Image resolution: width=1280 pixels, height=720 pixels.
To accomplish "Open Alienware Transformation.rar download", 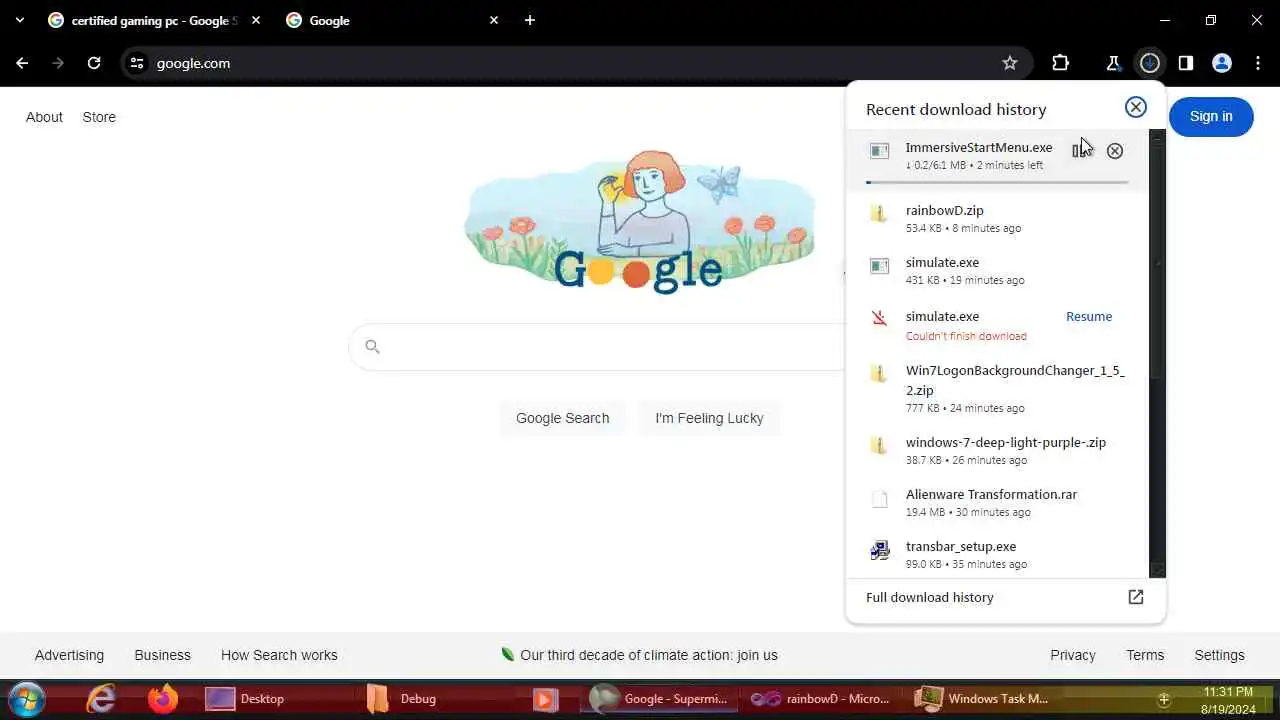I will [997, 502].
